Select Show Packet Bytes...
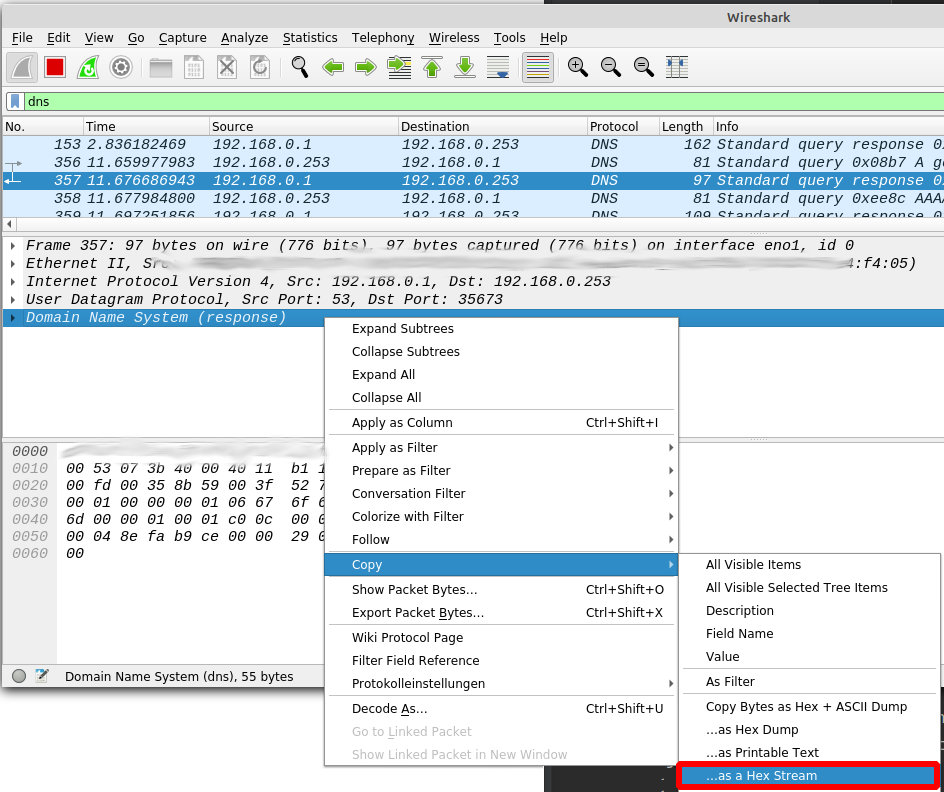944x792 pixels. 502,590
